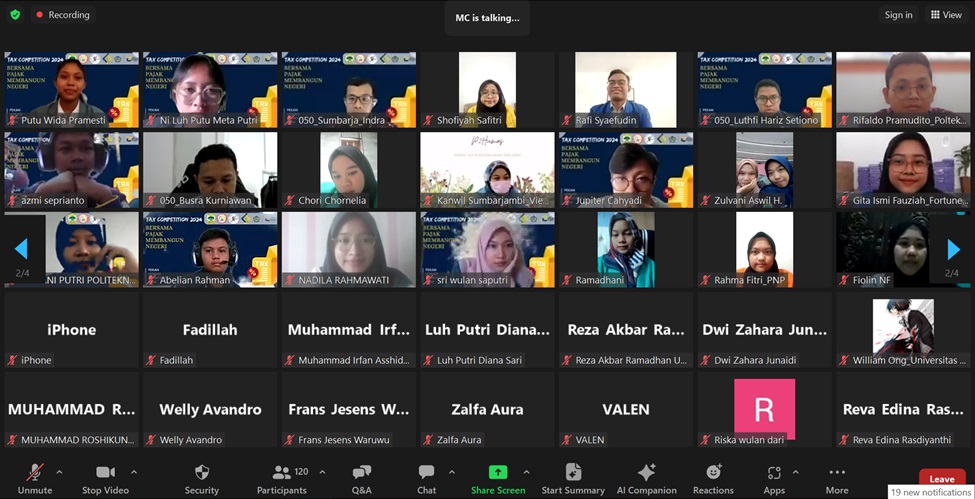
Task: Click Start Summary icon
Action: pyautogui.click(x=573, y=473)
